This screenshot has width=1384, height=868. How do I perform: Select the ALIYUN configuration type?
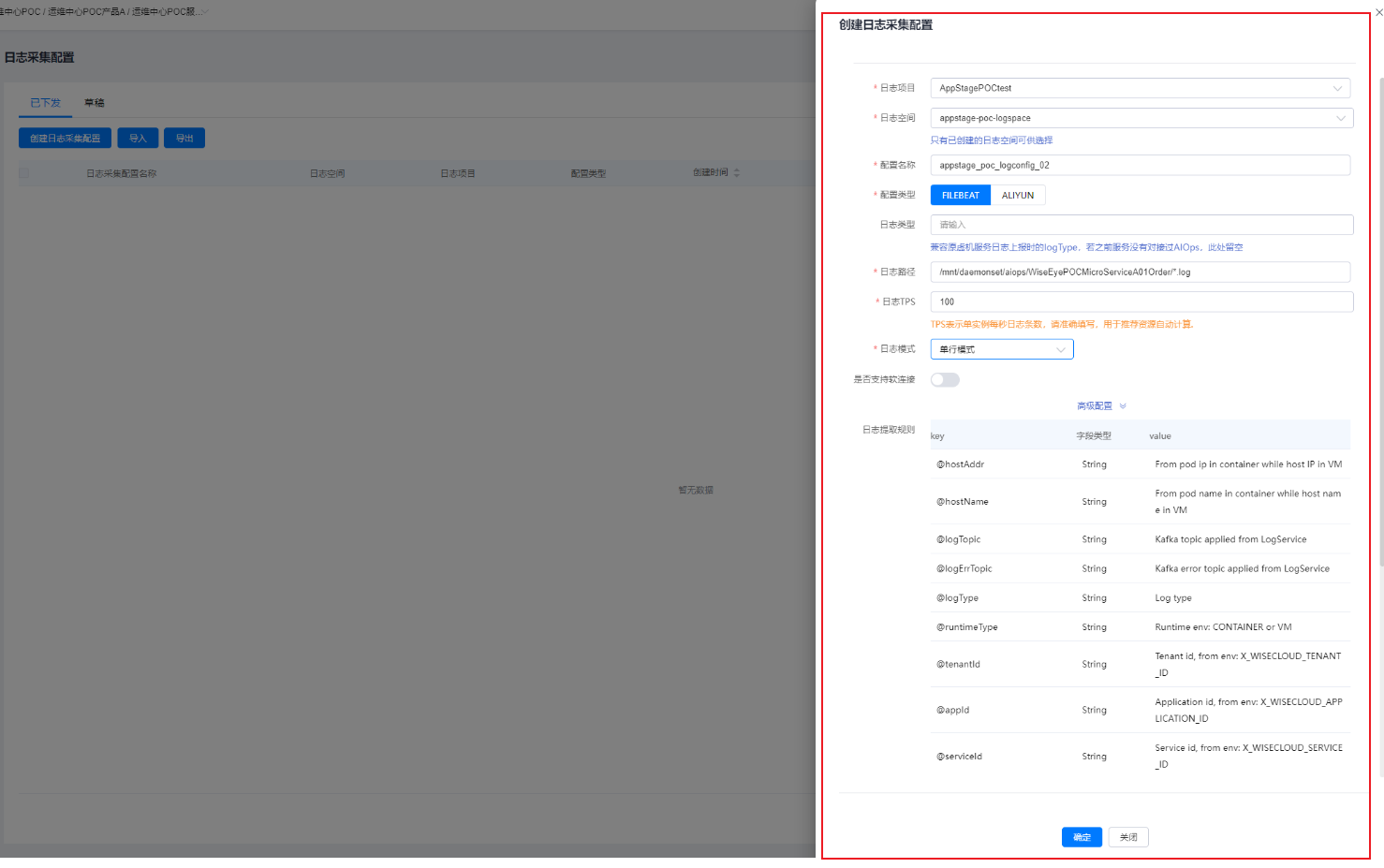[1018, 196]
